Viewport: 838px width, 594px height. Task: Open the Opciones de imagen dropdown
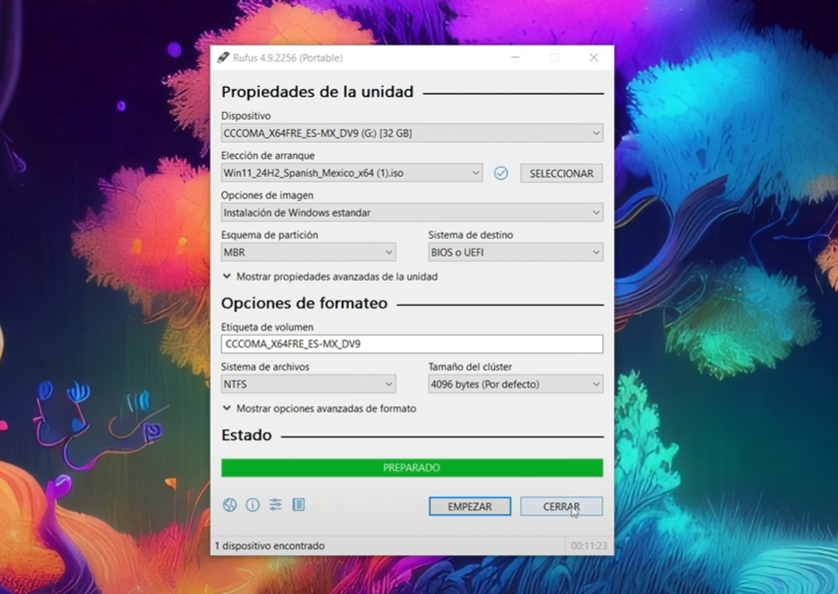coord(412,213)
